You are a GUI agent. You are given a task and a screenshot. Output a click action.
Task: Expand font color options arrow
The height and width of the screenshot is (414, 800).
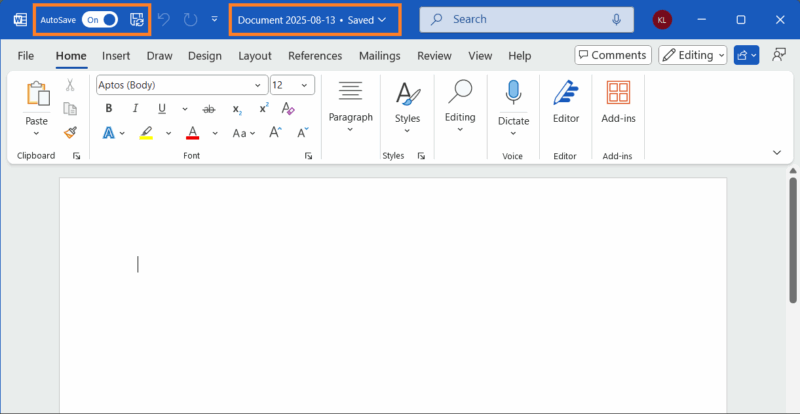pos(215,133)
